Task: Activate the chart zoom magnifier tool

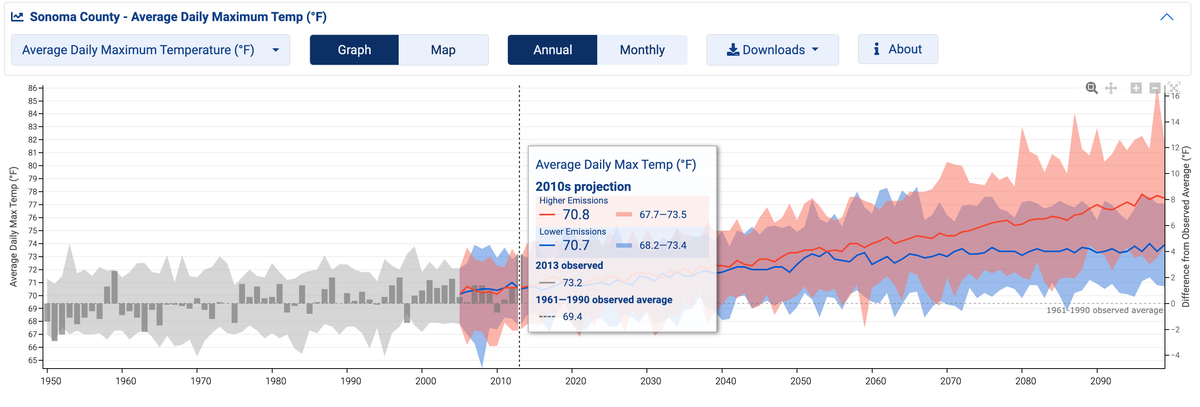Action: 1092,88
